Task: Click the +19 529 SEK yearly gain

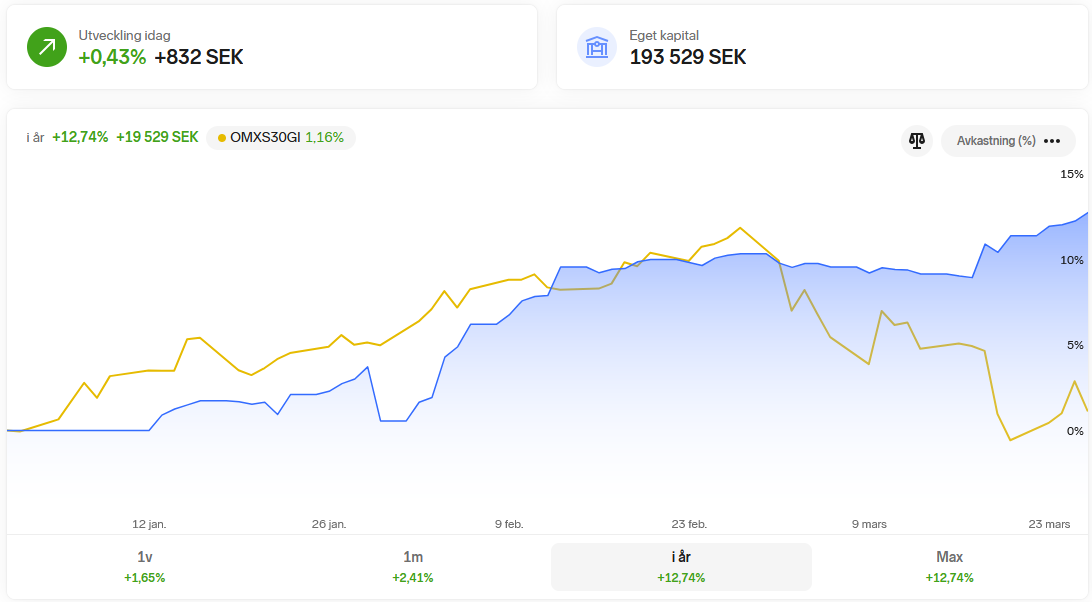Action: [x=157, y=138]
